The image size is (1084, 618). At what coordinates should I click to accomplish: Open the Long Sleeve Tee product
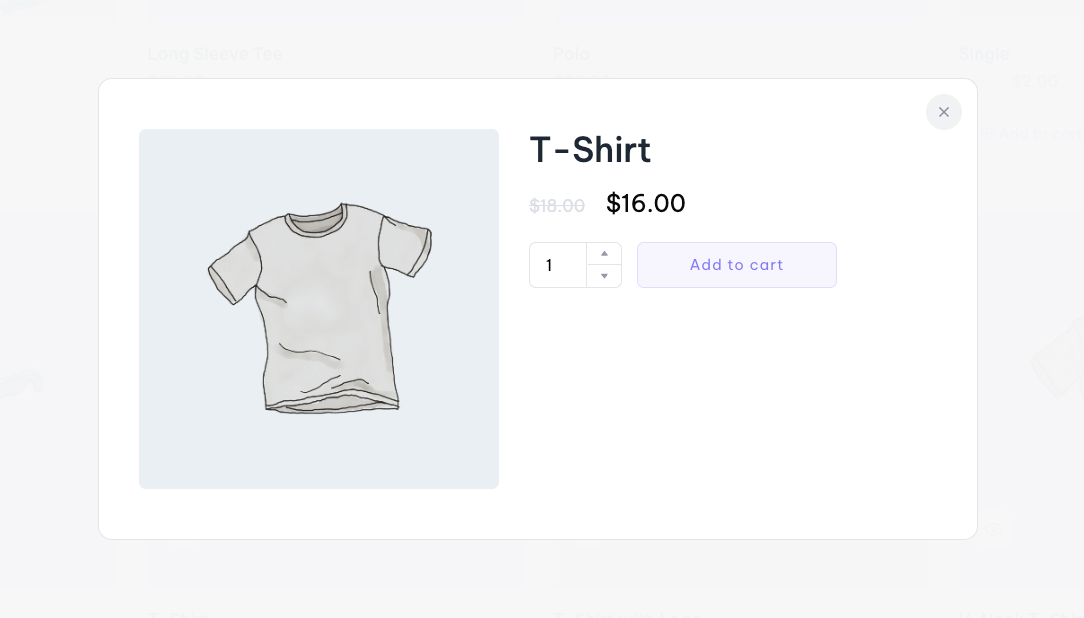pos(215,54)
